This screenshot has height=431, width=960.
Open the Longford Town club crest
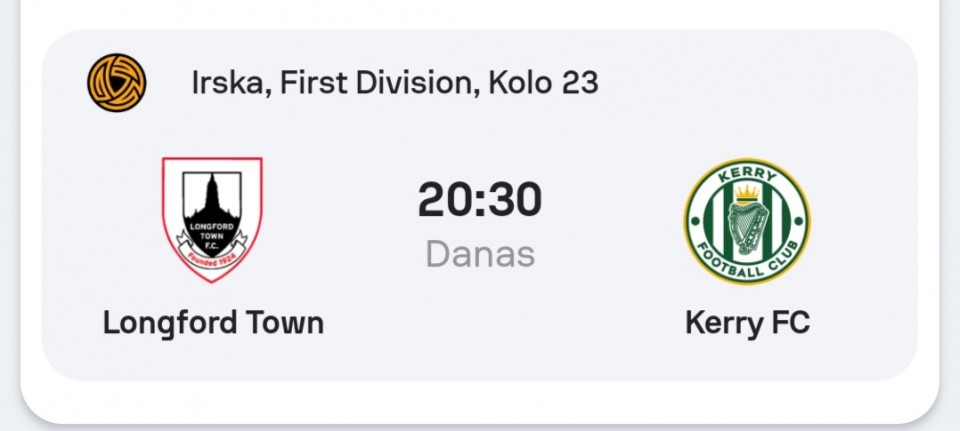[212, 219]
